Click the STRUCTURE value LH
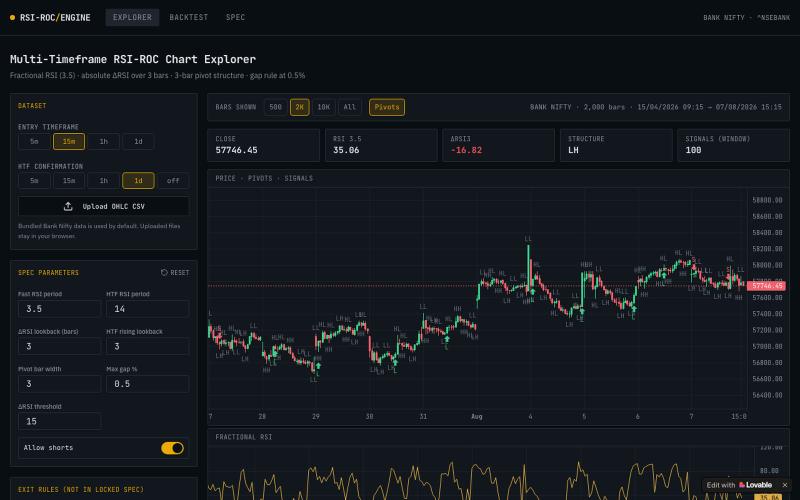Image resolution: width=800 pixels, height=500 pixels. click(573, 150)
